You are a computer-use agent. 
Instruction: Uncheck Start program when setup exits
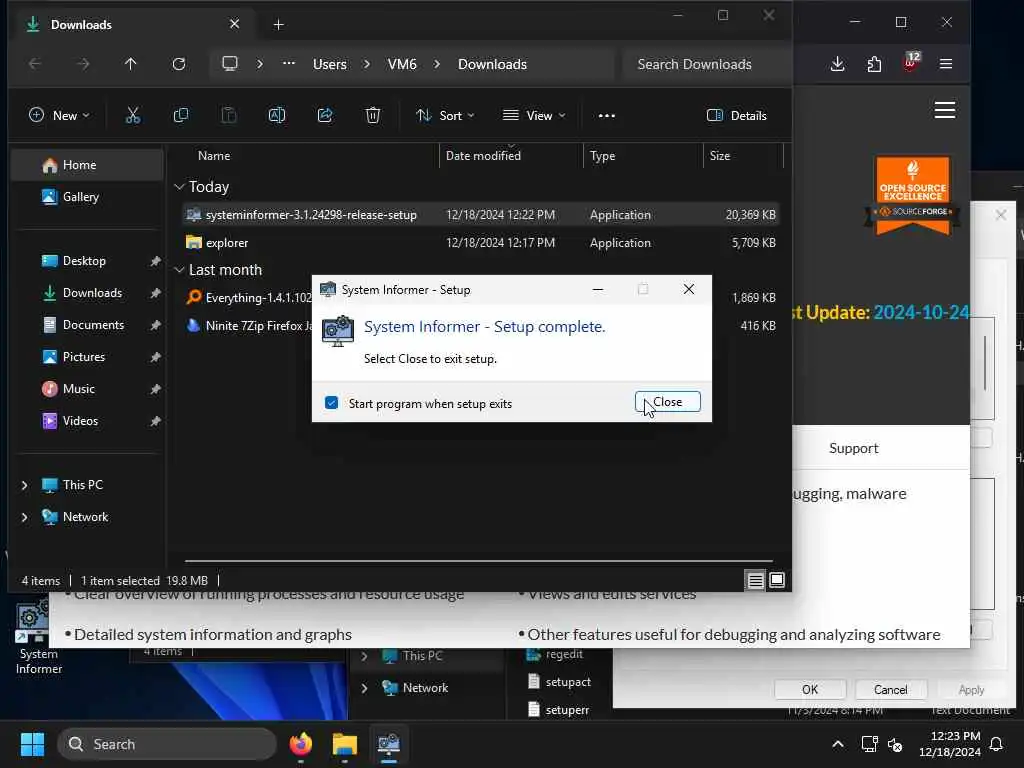click(x=331, y=403)
